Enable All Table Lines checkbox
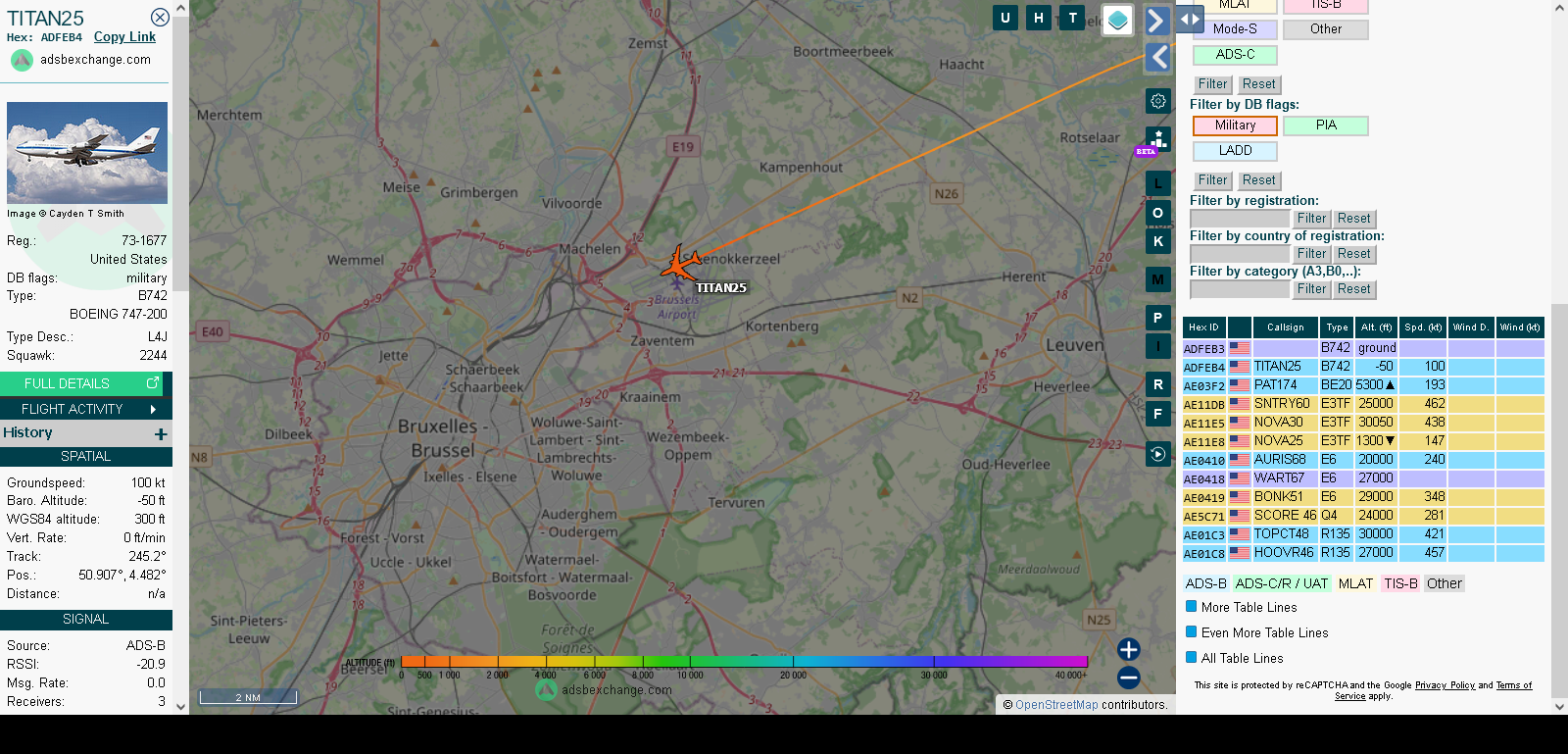This screenshot has width=1568, height=754. [x=1192, y=658]
